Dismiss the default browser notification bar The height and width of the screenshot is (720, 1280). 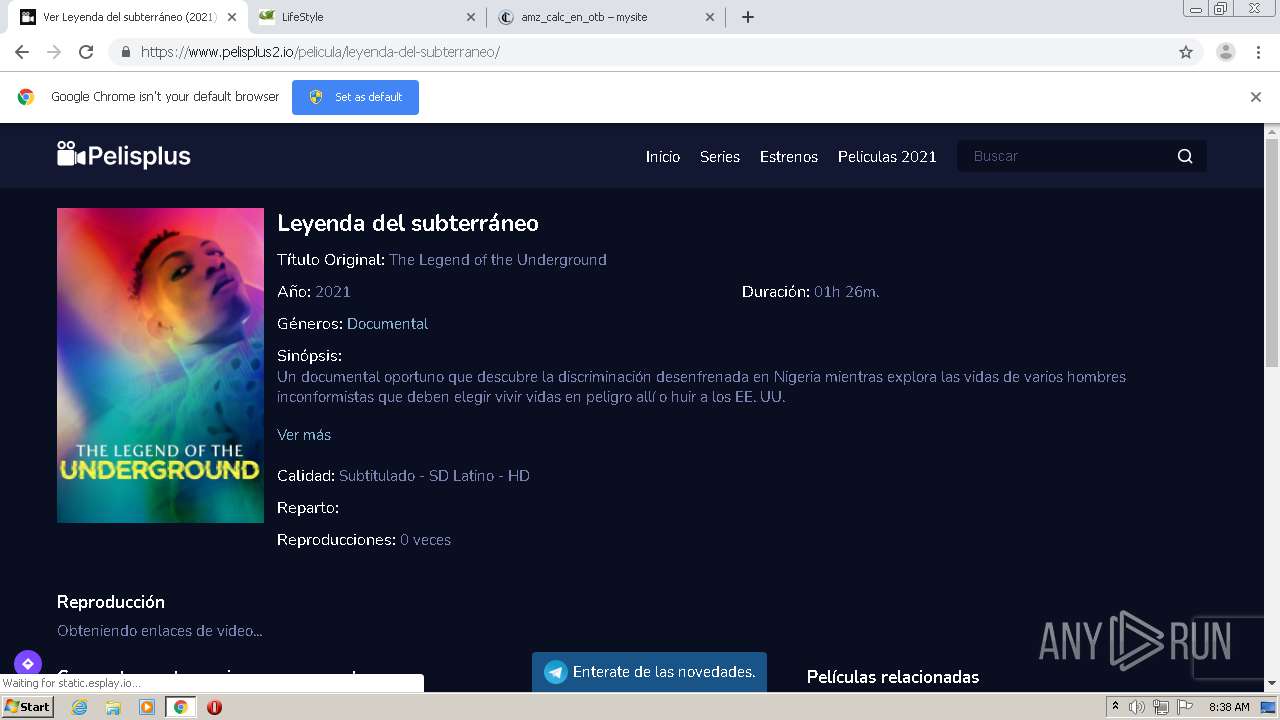(1256, 97)
